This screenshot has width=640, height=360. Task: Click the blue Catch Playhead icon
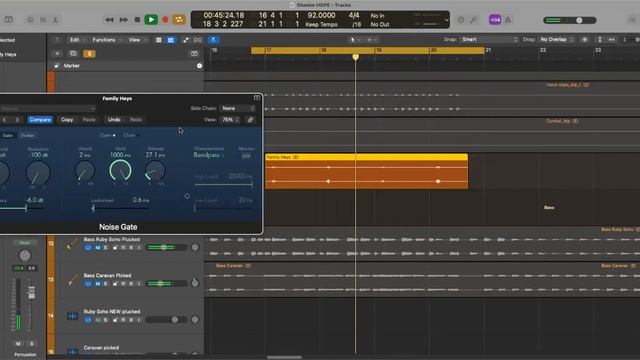pos(213,40)
